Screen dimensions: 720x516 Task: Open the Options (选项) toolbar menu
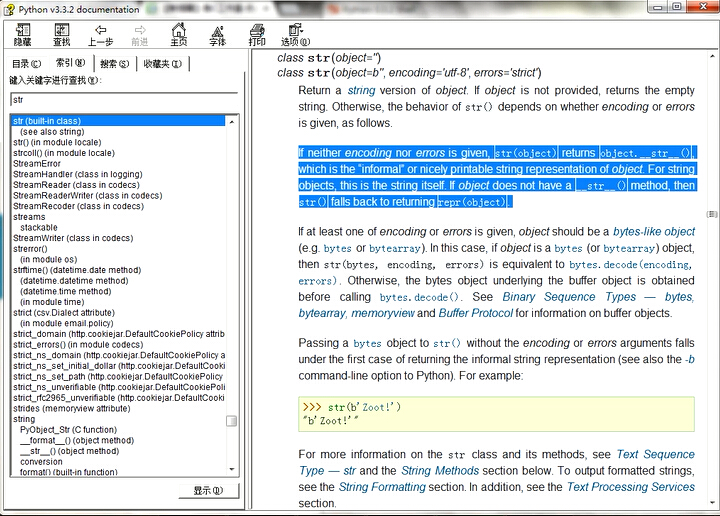pyautogui.click(x=296, y=34)
